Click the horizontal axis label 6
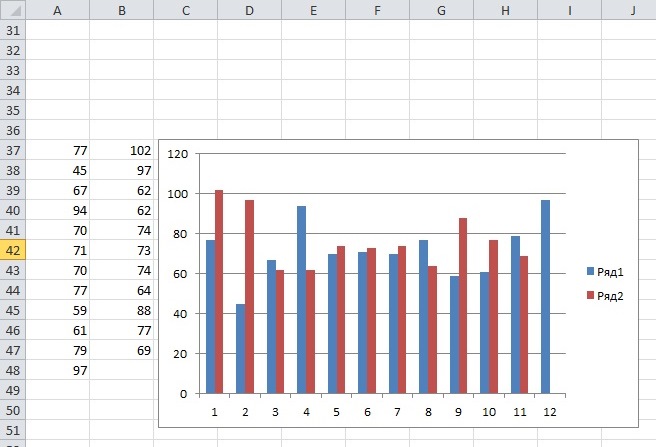 367,412
